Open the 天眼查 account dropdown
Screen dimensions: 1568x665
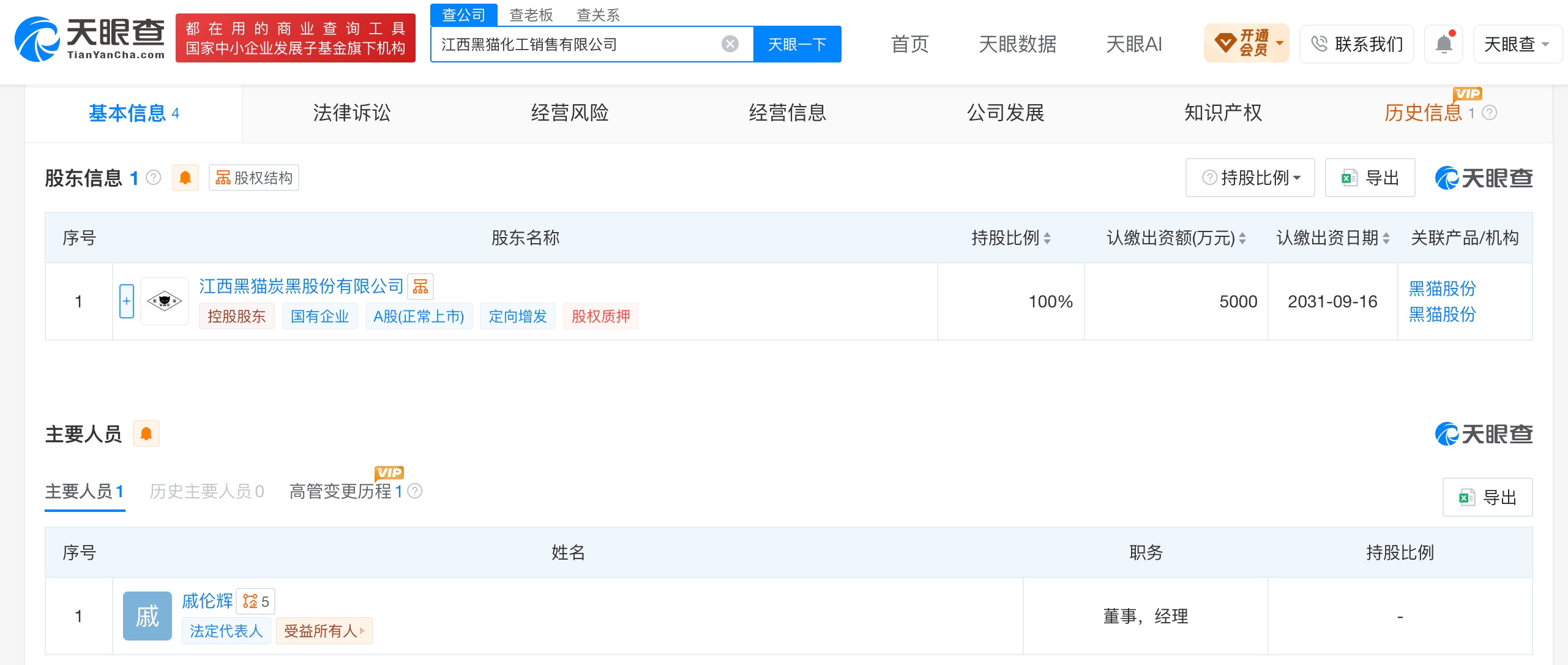[1517, 44]
